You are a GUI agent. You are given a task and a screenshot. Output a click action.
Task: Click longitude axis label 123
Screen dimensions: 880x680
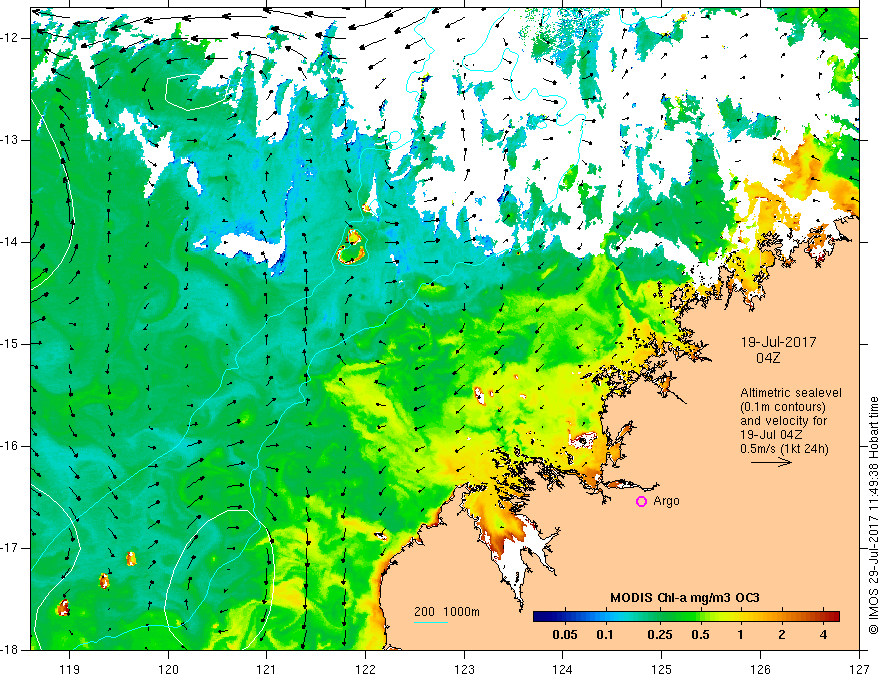(464, 669)
